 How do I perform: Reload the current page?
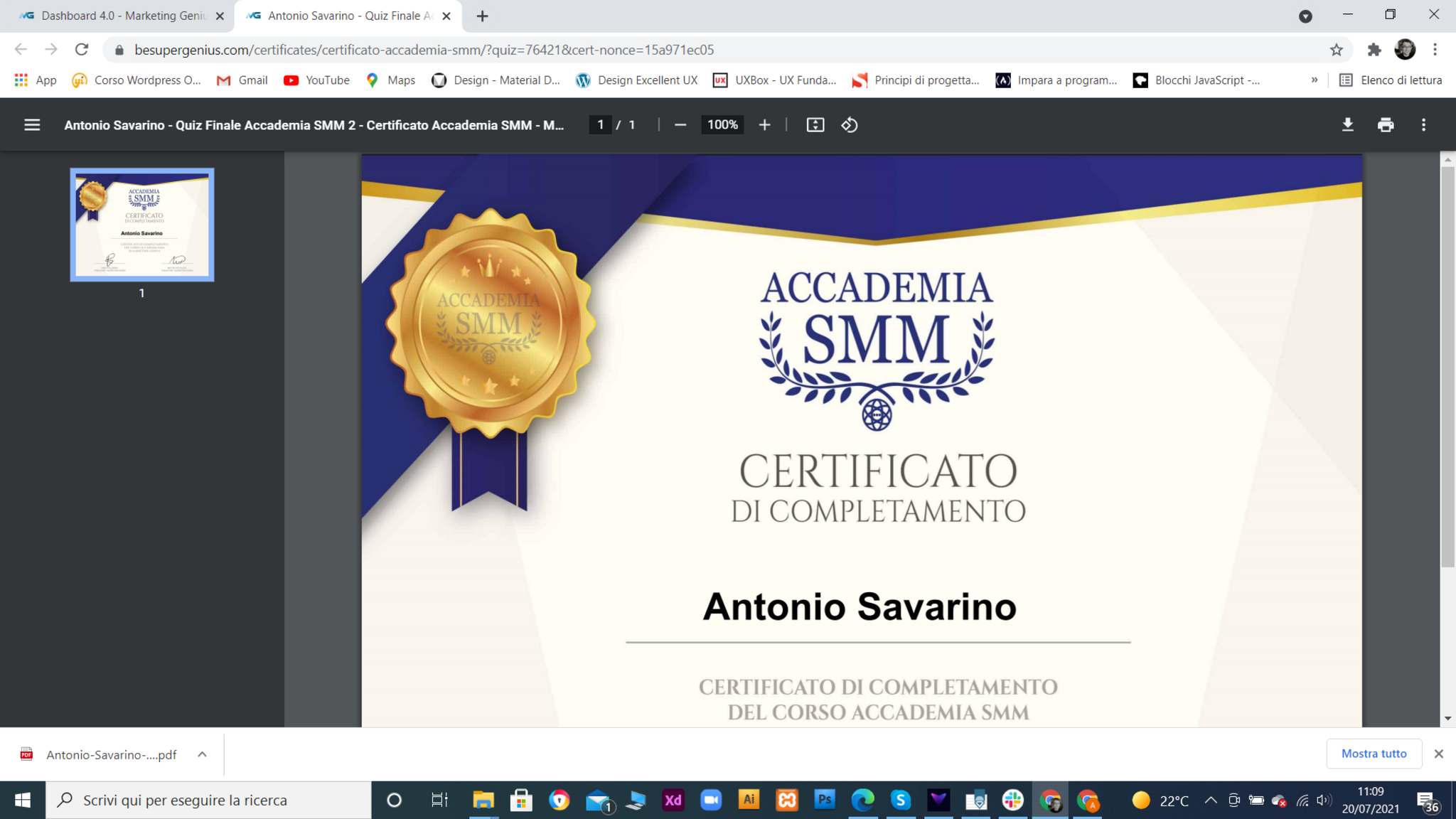[x=82, y=50]
